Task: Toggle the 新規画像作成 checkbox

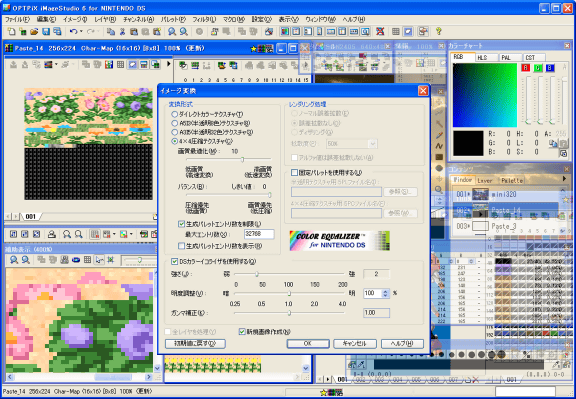Action: (242, 332)
